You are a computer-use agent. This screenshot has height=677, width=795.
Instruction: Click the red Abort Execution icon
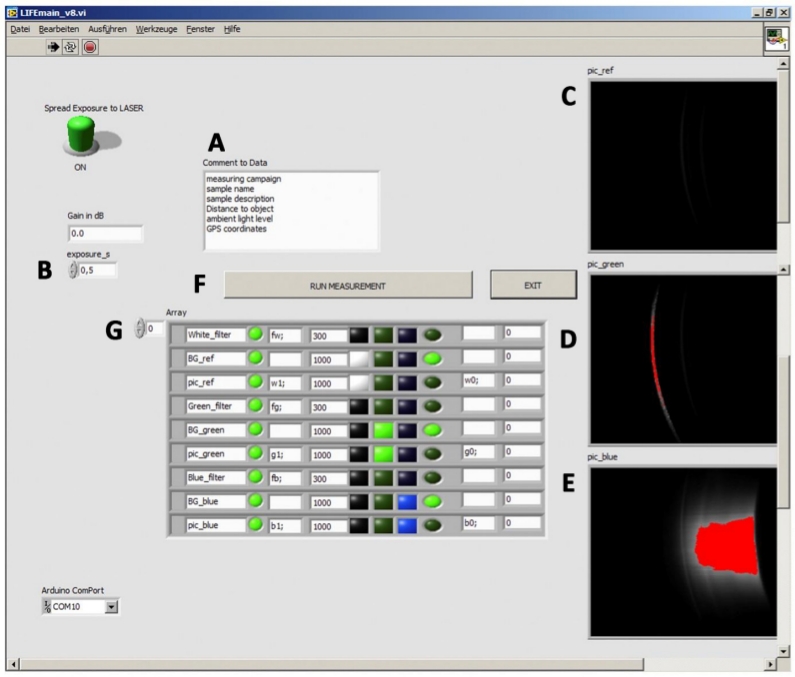(90, 47)
